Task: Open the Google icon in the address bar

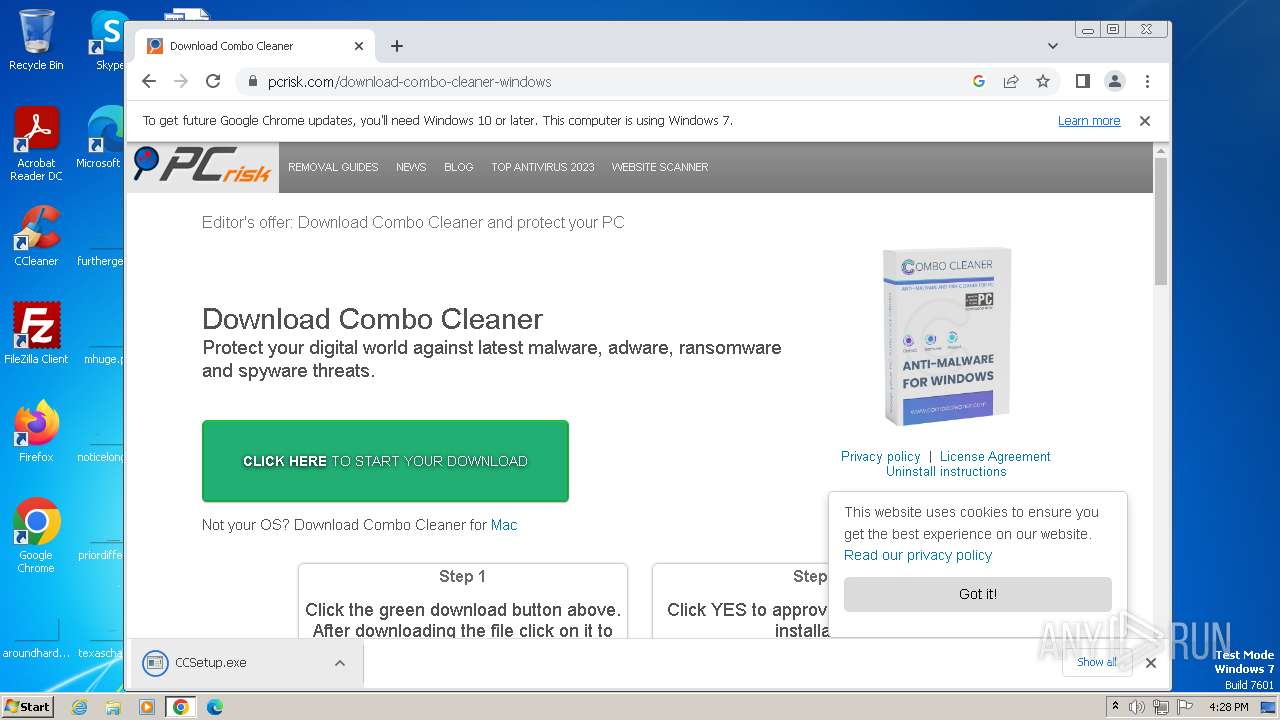Action: click(979, 81)
